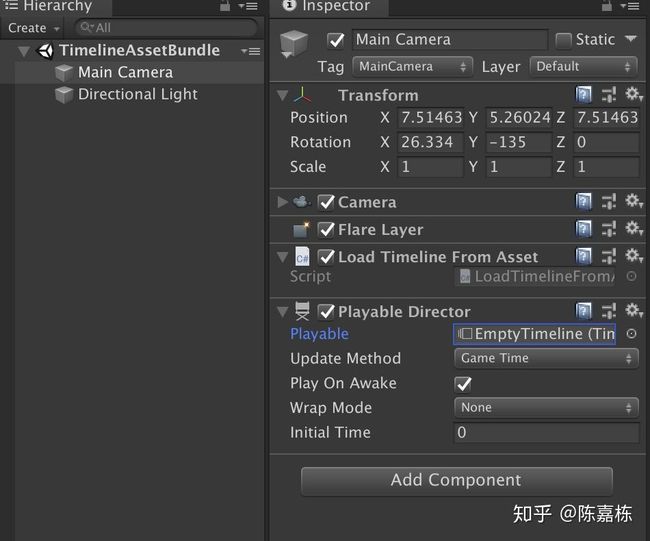Viewport: 650px width, 541px height.
Task: Click Position Y field 5.26024
Action: point(519,118)
